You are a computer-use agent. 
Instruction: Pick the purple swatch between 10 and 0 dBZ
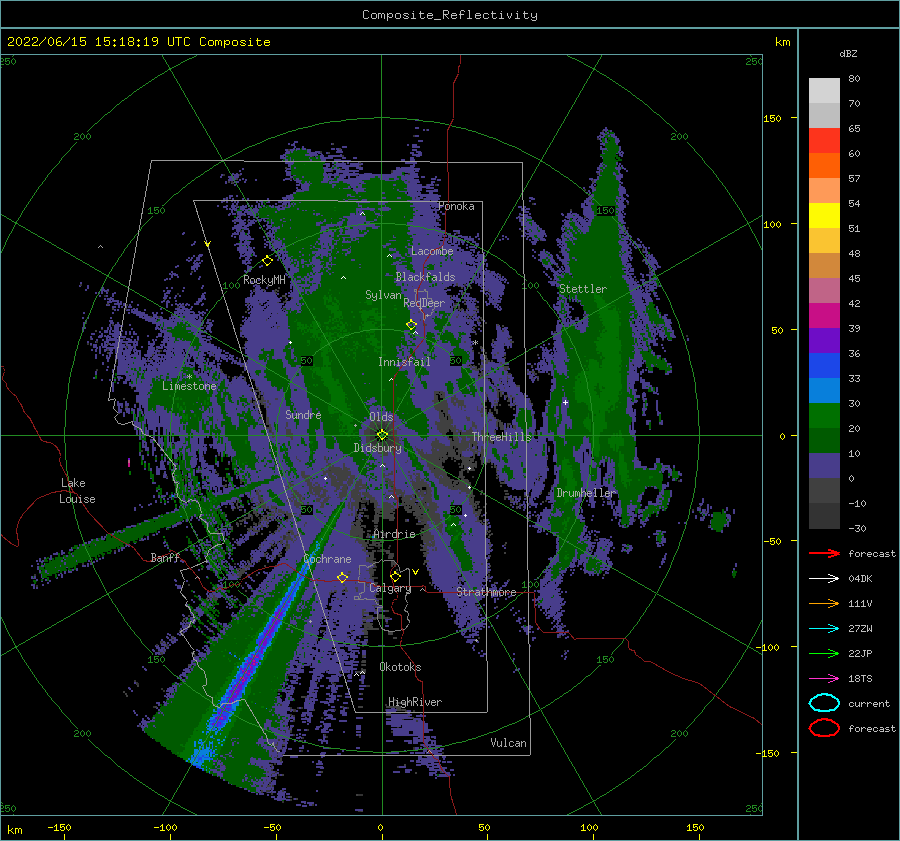824,466
